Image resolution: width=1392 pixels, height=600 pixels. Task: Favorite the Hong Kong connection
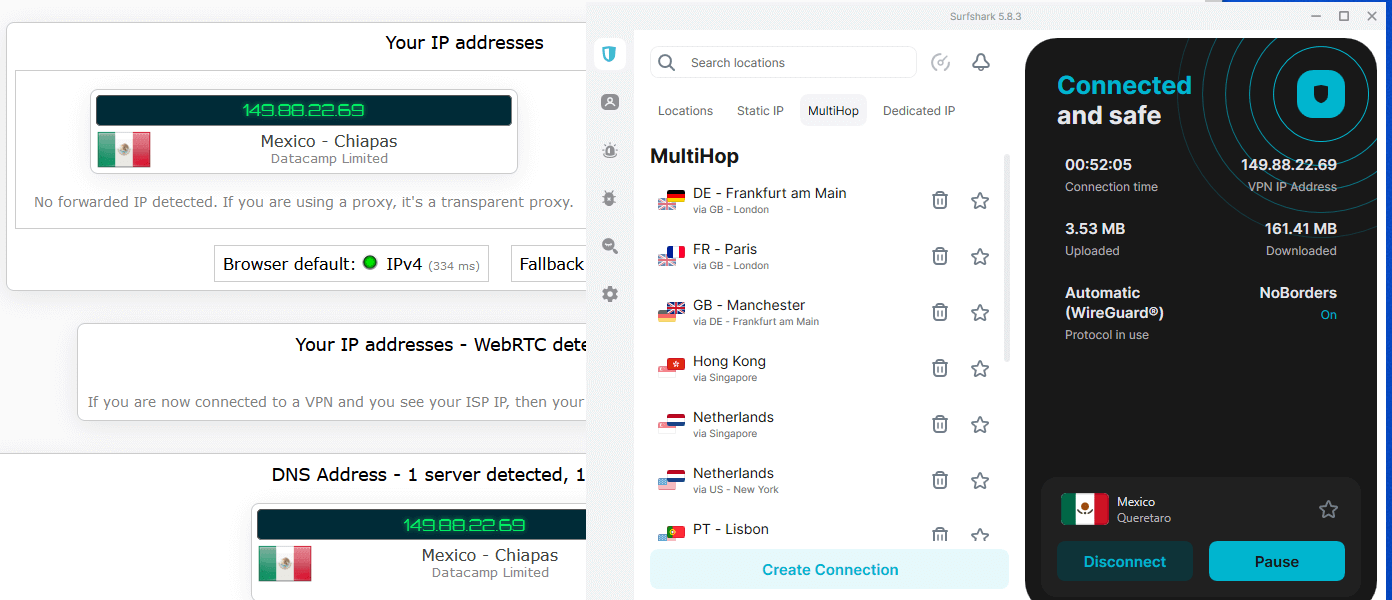click(980, 369)
